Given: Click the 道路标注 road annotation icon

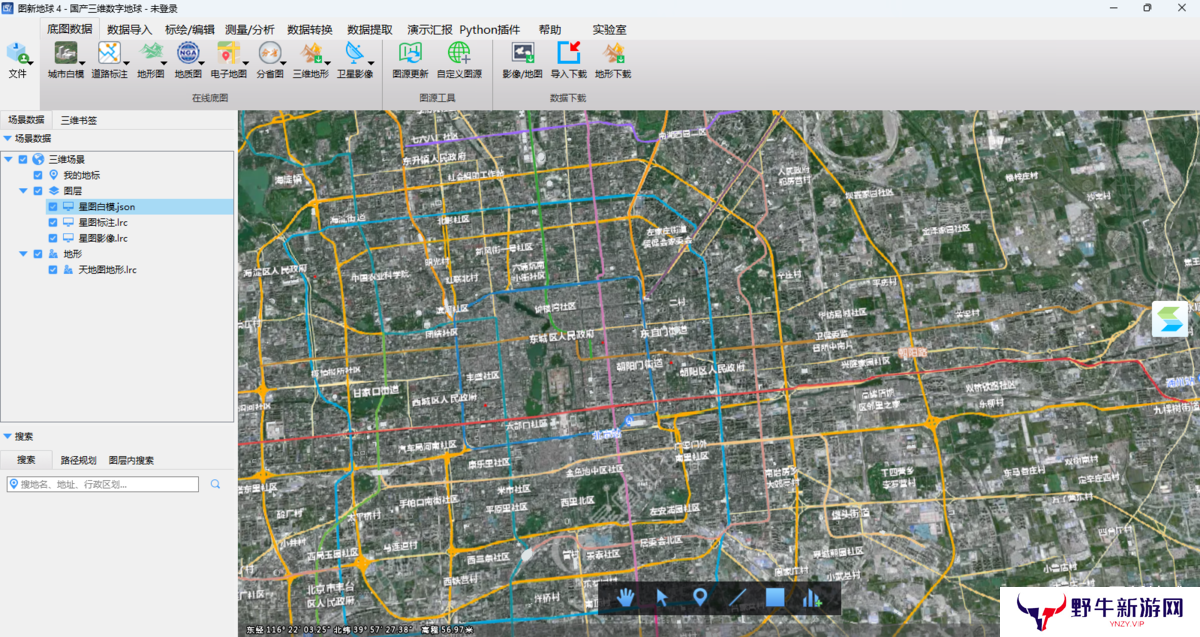Looking at the screenshot, I should (109, 53).
